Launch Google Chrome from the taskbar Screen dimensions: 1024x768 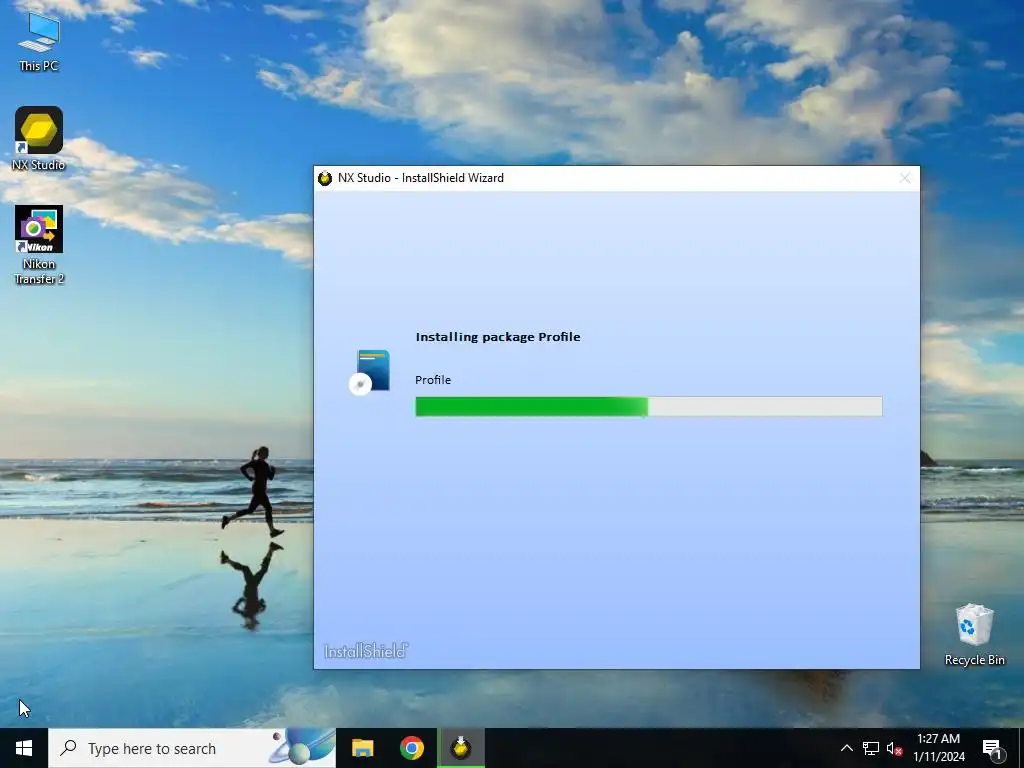point(411,748)
